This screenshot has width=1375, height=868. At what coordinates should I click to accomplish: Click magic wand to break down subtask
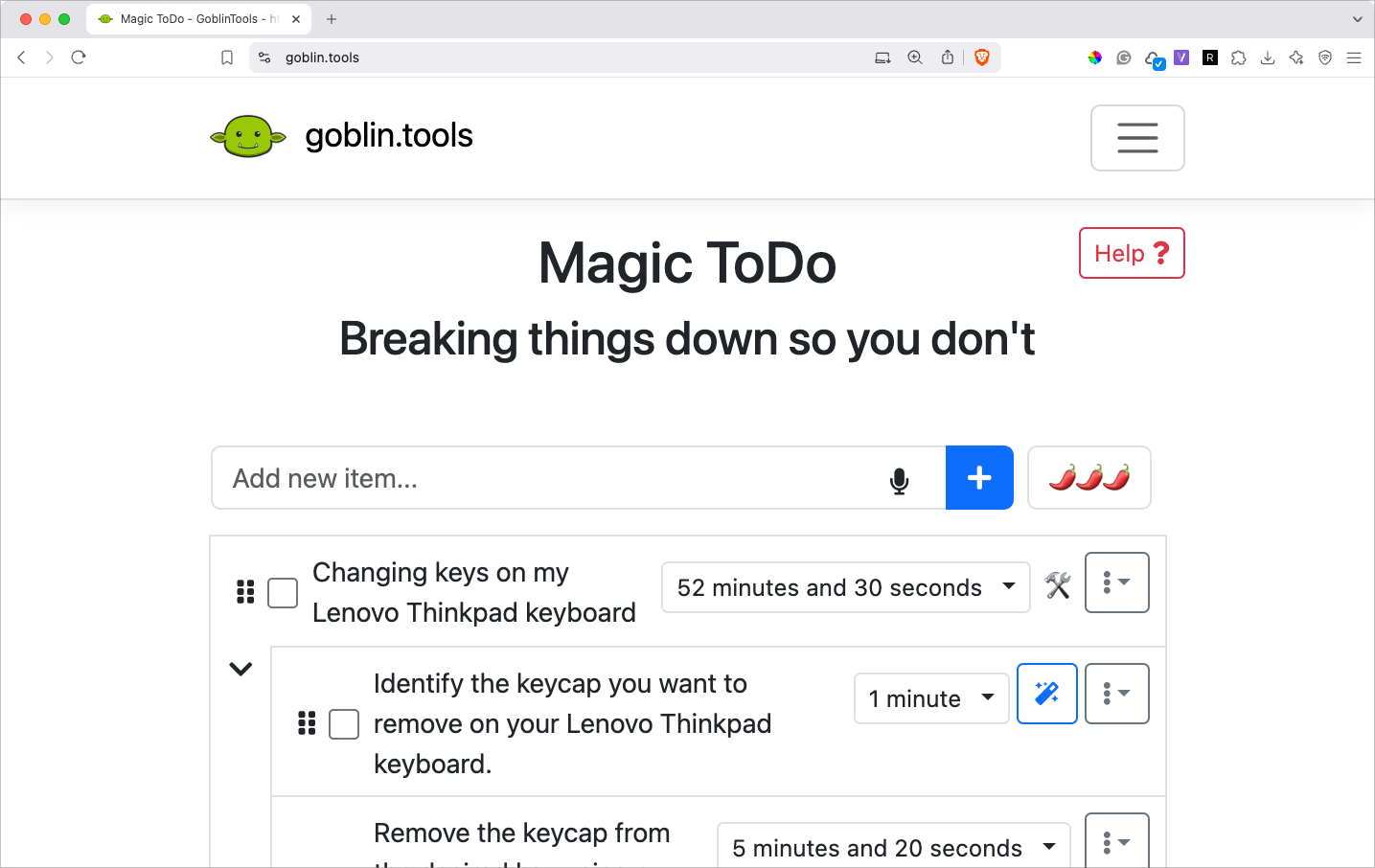1047,694
